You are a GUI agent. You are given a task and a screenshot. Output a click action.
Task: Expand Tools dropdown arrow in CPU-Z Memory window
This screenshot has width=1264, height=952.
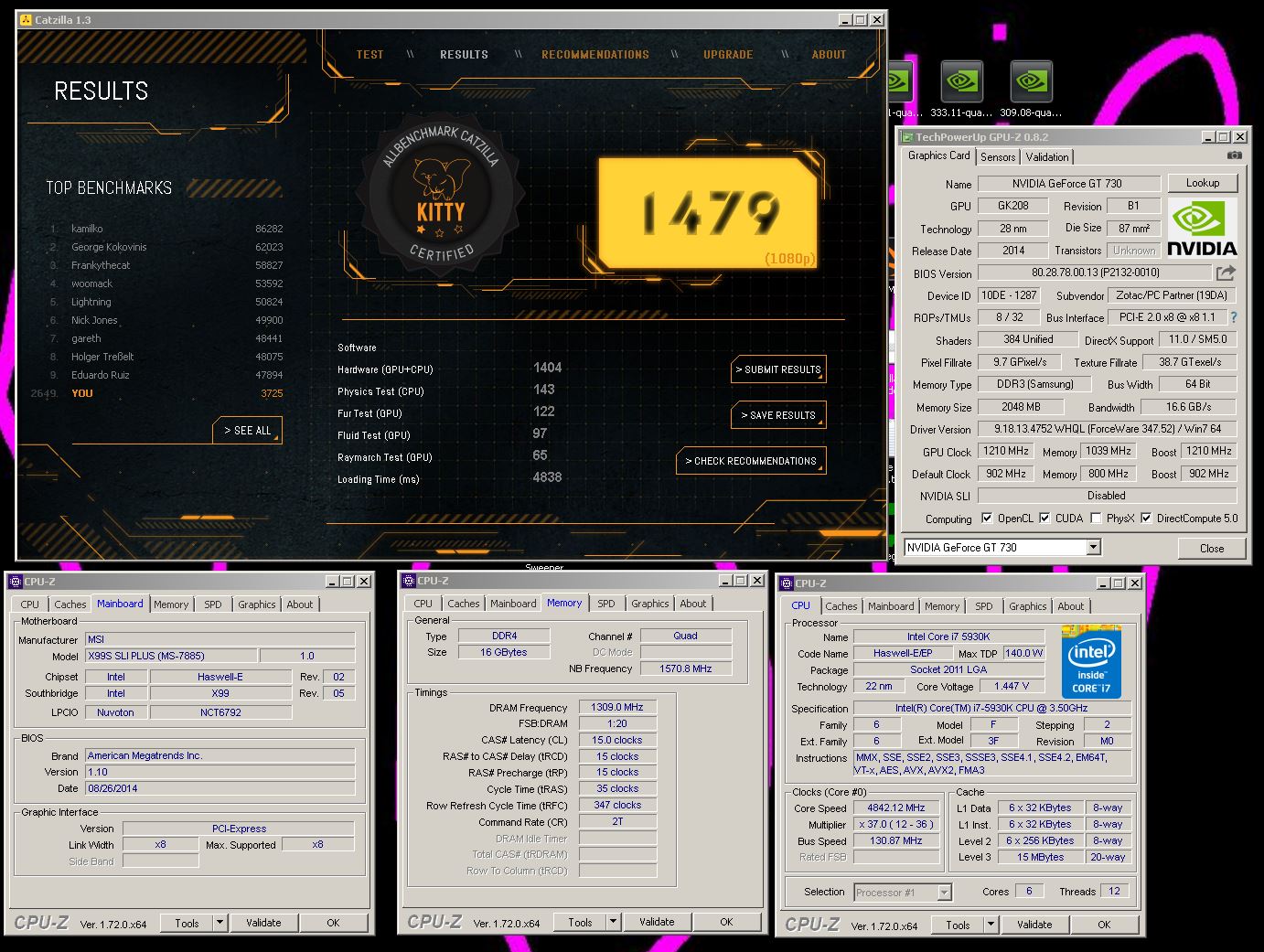click(x=613, y=922)
